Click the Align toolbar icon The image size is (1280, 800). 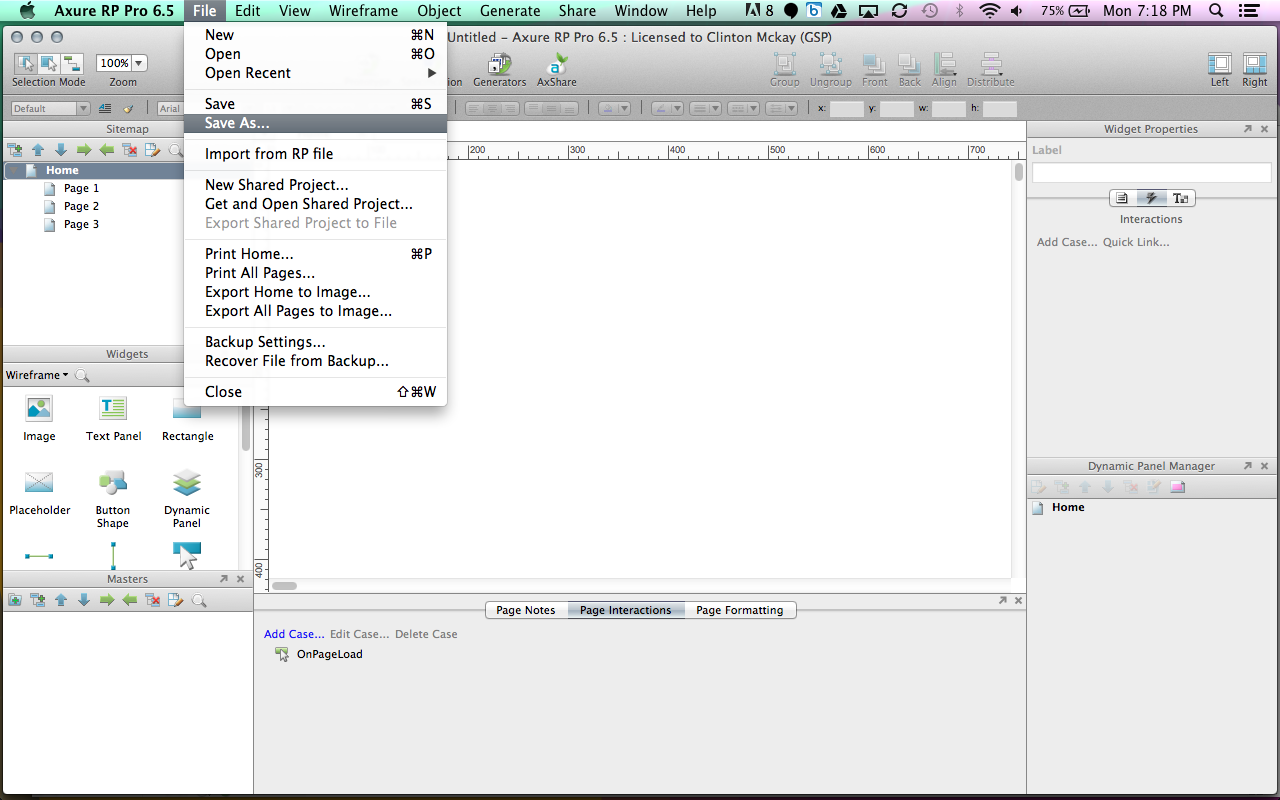tap(944, 70)
